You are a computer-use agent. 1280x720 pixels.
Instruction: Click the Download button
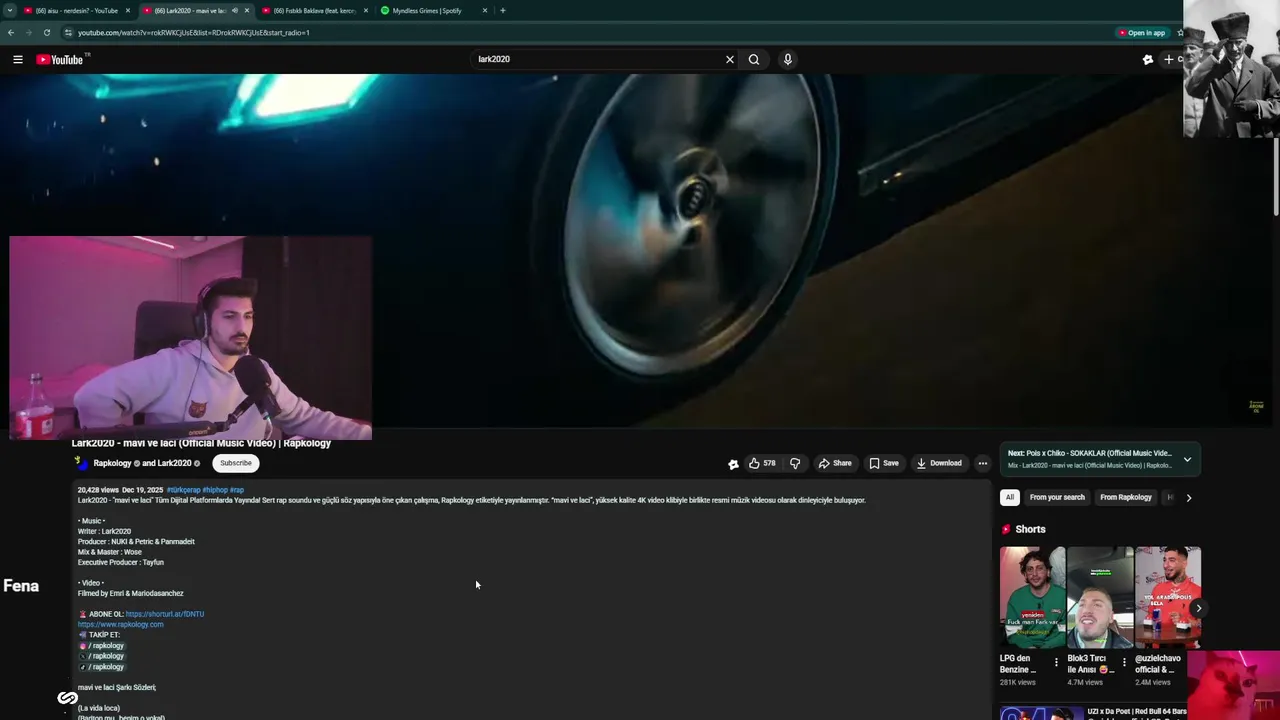(939, 463)
